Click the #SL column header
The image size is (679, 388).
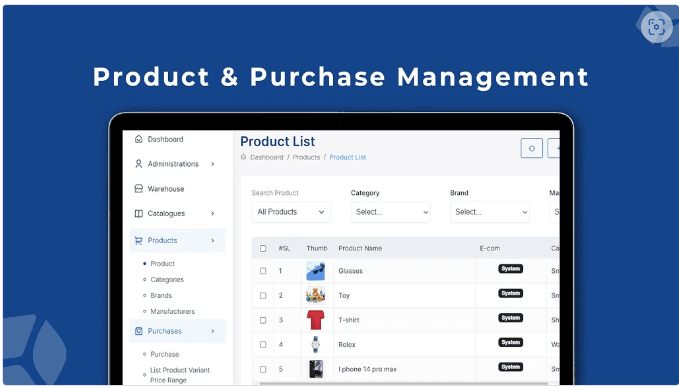click(x=285, y=249)
